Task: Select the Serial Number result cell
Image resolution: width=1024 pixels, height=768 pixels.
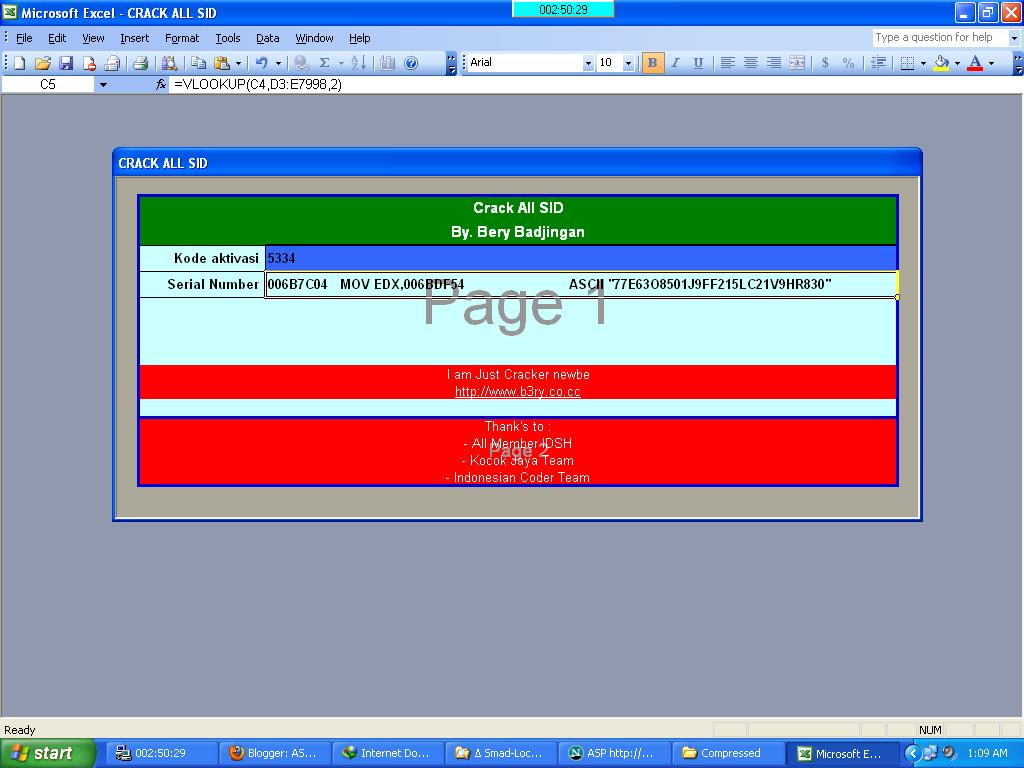Action: [581, 285]
